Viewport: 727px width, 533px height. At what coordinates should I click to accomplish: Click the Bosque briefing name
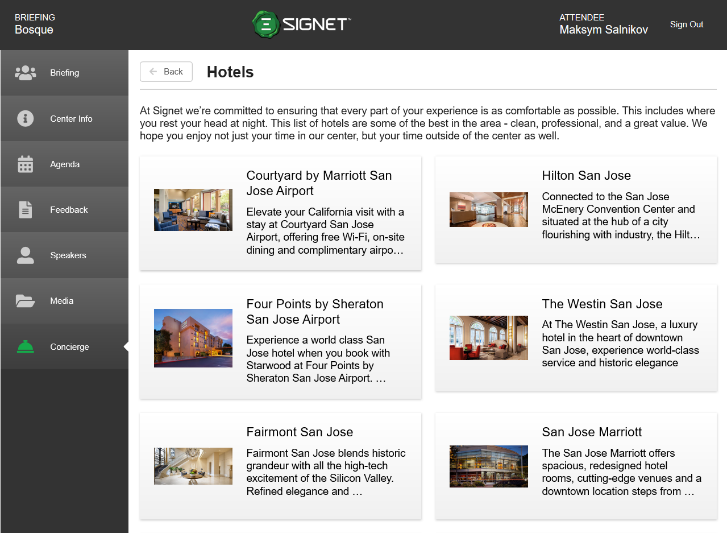pos(34,30)
